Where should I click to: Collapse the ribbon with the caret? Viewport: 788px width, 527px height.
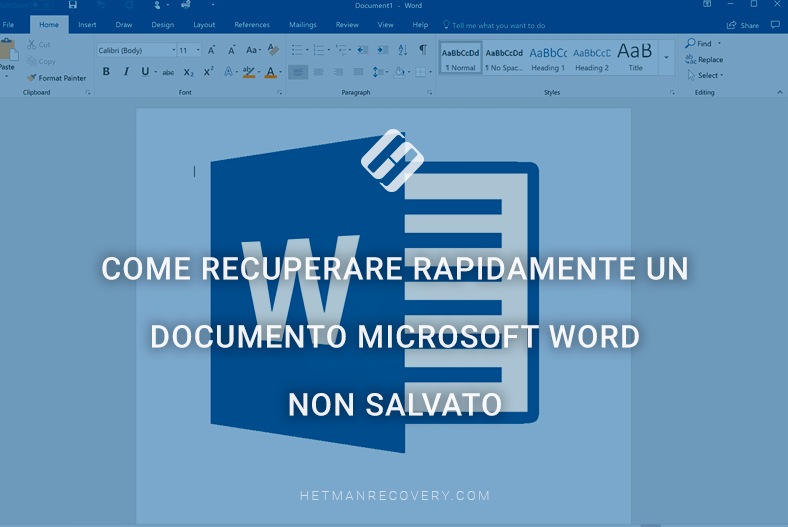(x=779, y=92)
